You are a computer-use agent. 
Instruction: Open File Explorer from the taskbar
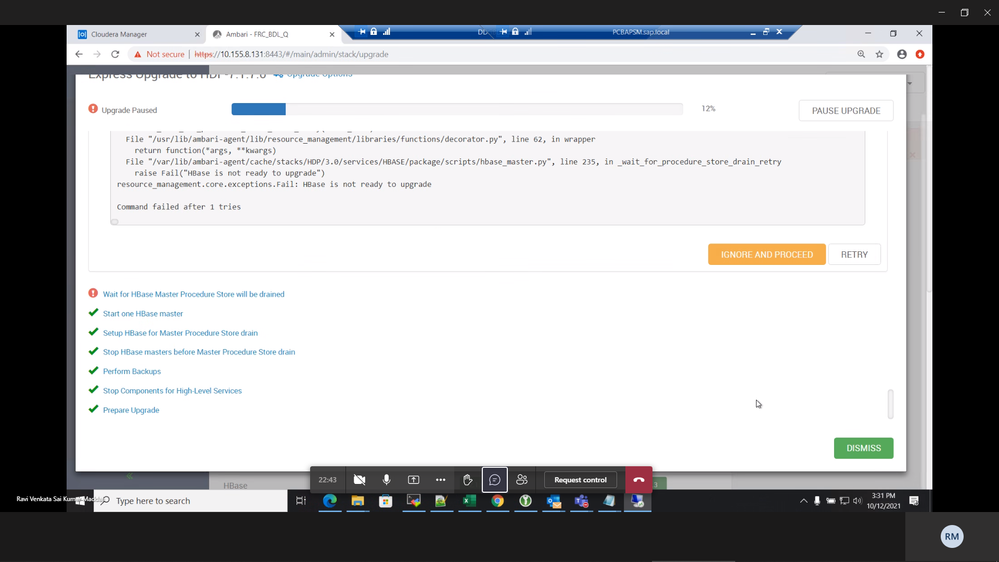click(x=357, y=501)
